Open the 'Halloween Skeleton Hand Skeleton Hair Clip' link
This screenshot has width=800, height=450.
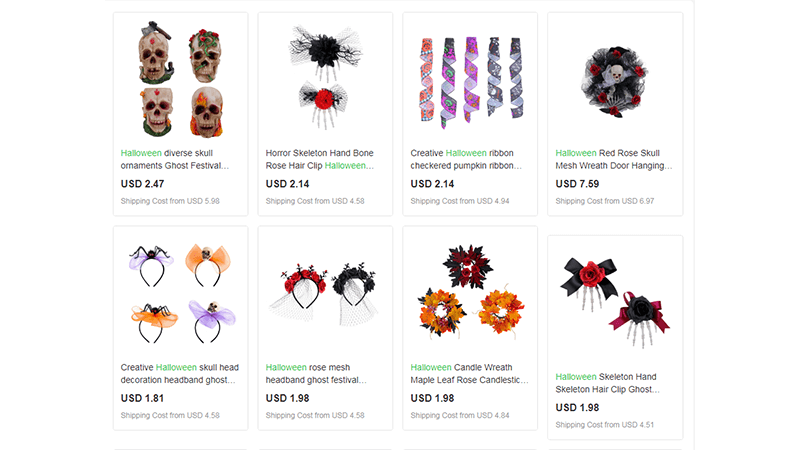click(x=608, y=383)
